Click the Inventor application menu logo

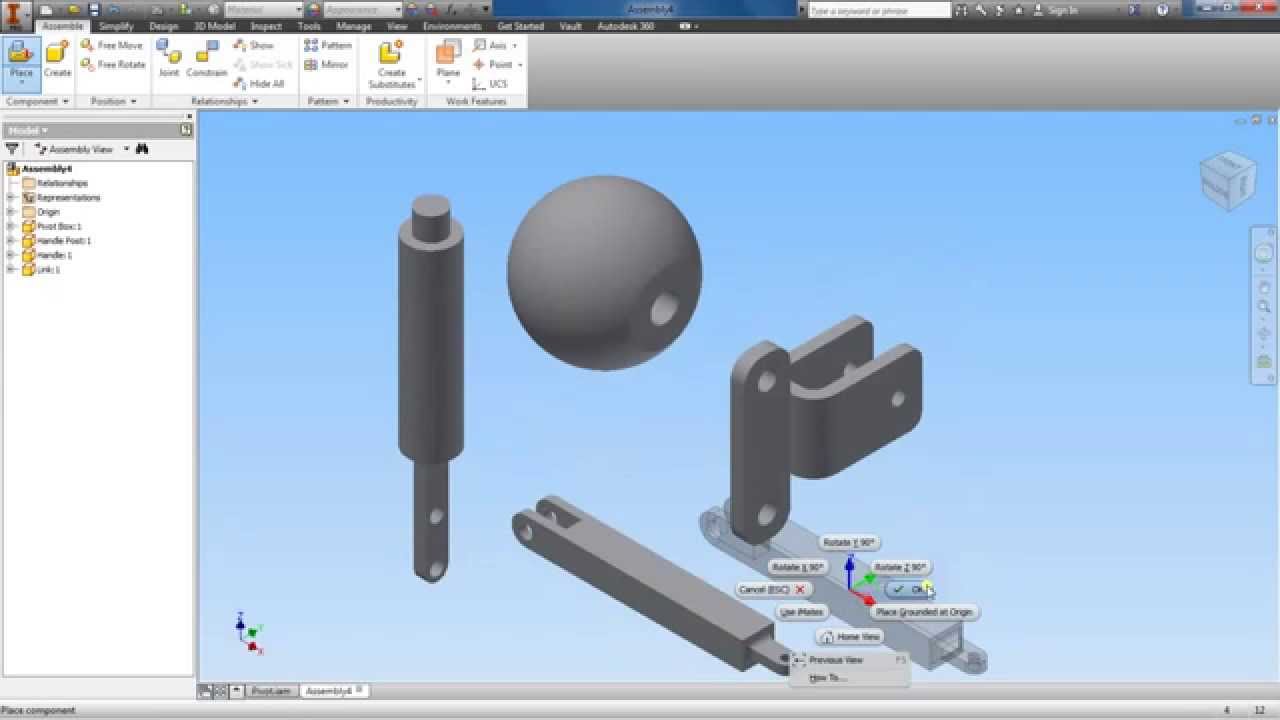(15, 14)
